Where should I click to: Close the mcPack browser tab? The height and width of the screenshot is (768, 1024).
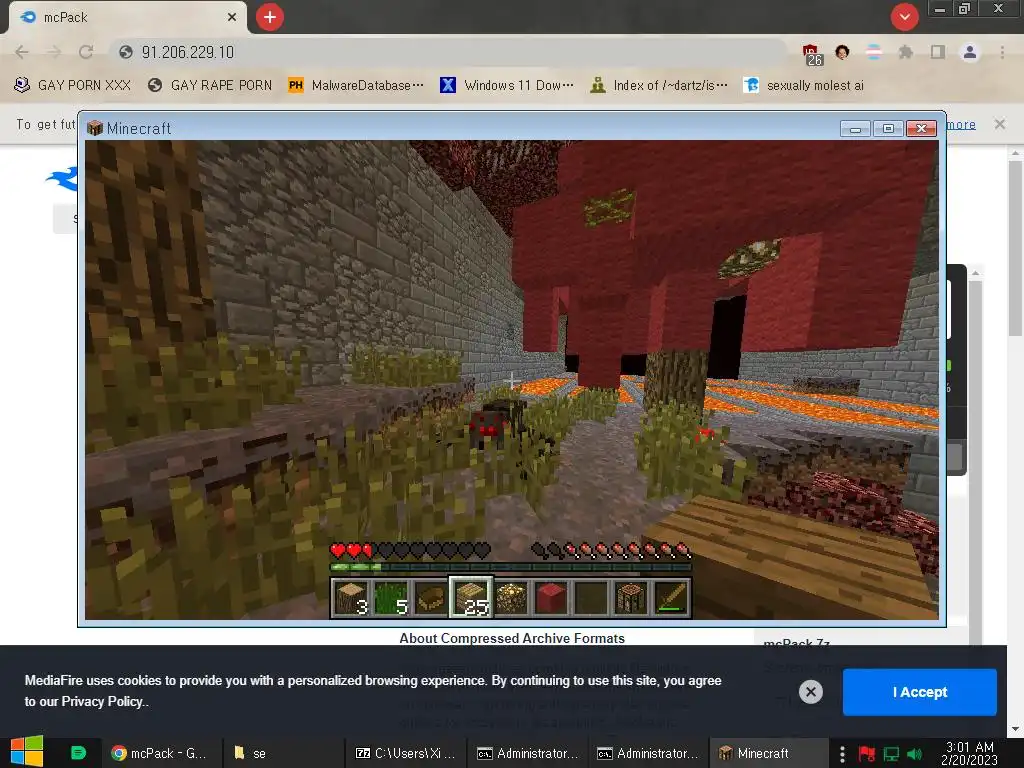pyautogui.click(x=232, y=17)
